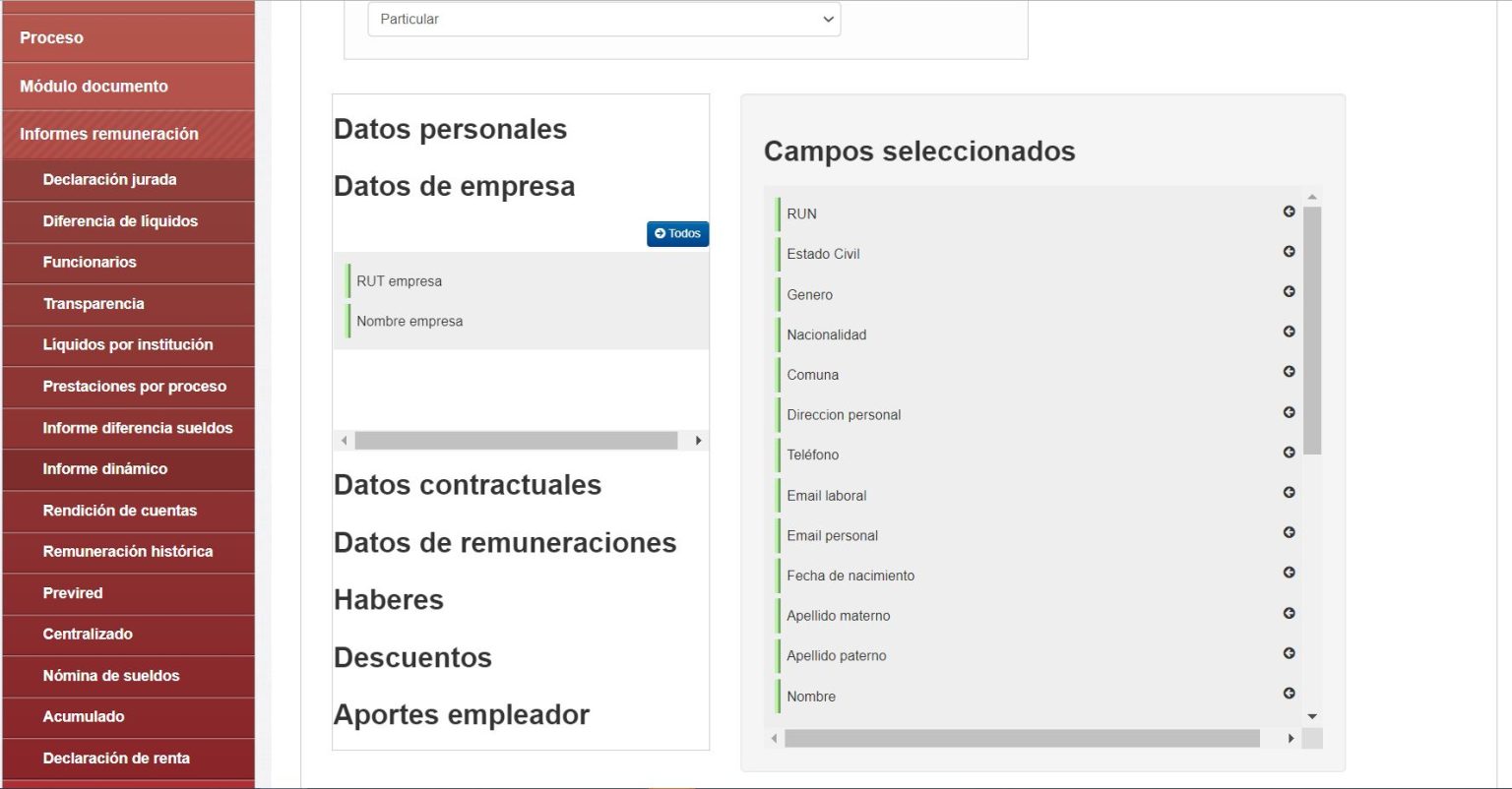Open Declaración de renta report
Viewport: 1512px width, 789px height.
click(128, 759)
